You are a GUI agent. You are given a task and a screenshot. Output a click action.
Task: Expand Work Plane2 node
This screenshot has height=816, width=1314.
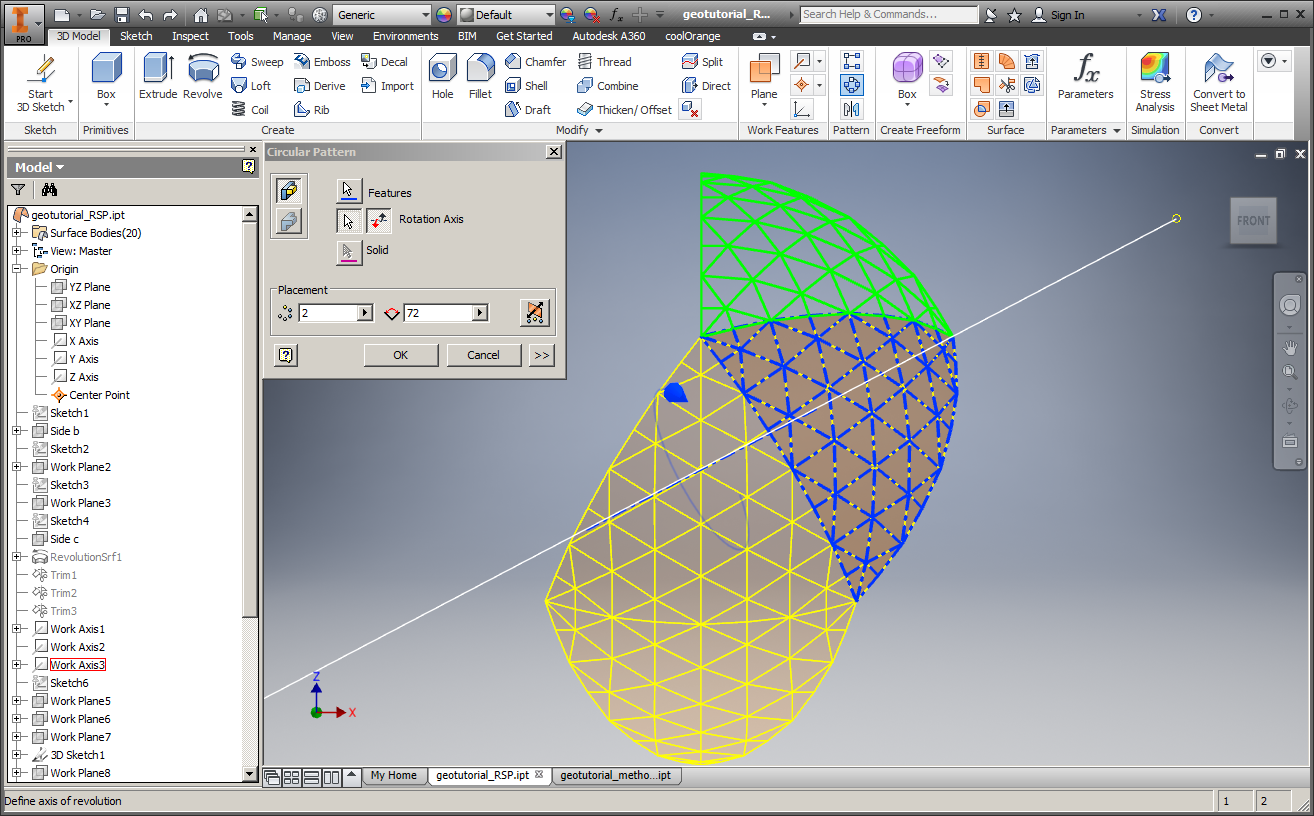click(x=17, y=467)
